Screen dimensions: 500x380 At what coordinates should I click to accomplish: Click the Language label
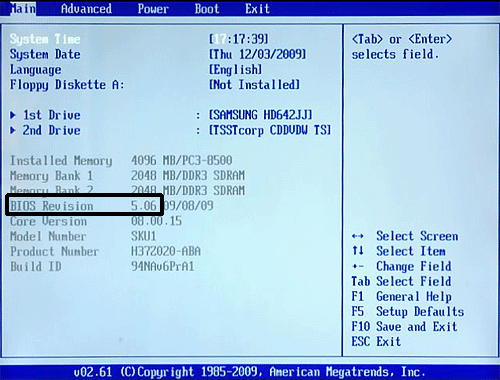point(36,70)
